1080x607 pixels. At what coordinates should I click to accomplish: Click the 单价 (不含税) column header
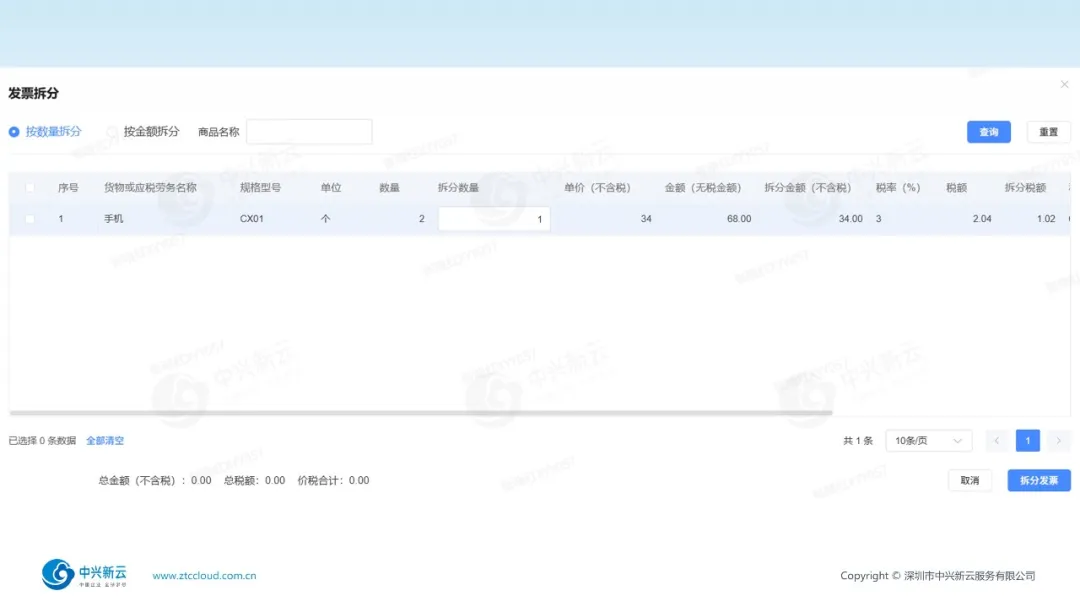(597, 187)
